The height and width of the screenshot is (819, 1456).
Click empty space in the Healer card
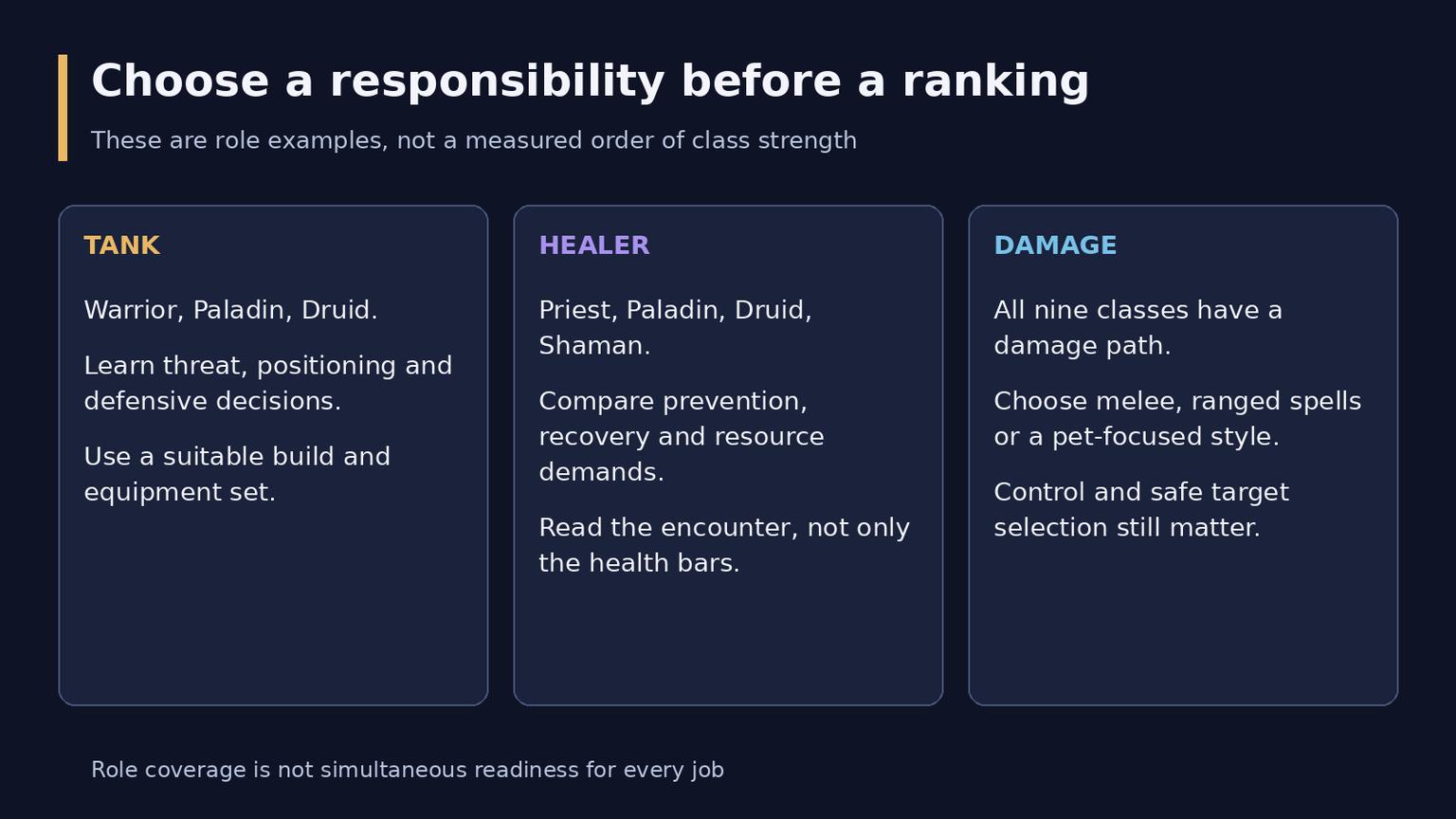tap(728, 645)
